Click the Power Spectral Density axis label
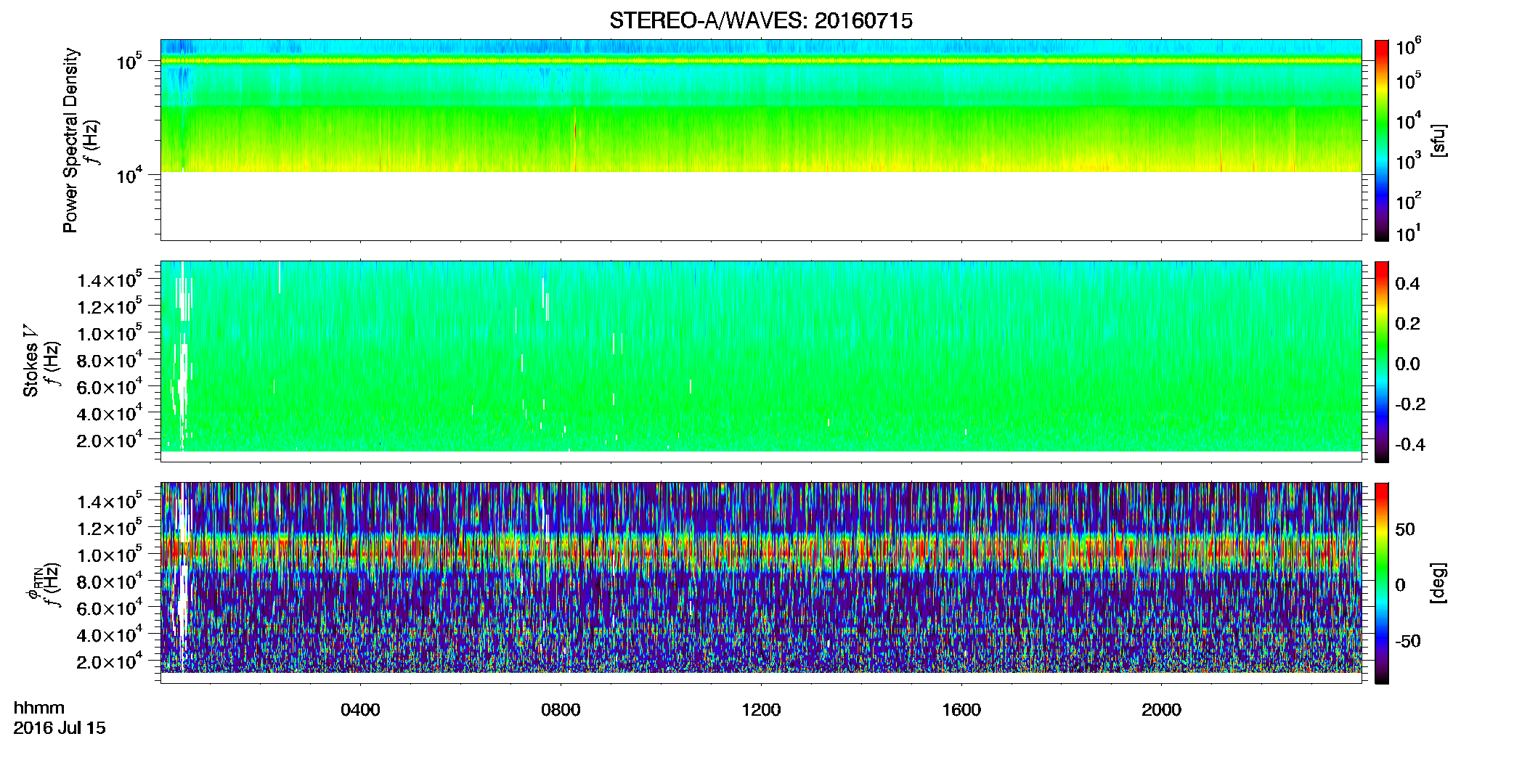Image resolution: width=1522 pixels, height=784 pixels. (x=70, y=140)
